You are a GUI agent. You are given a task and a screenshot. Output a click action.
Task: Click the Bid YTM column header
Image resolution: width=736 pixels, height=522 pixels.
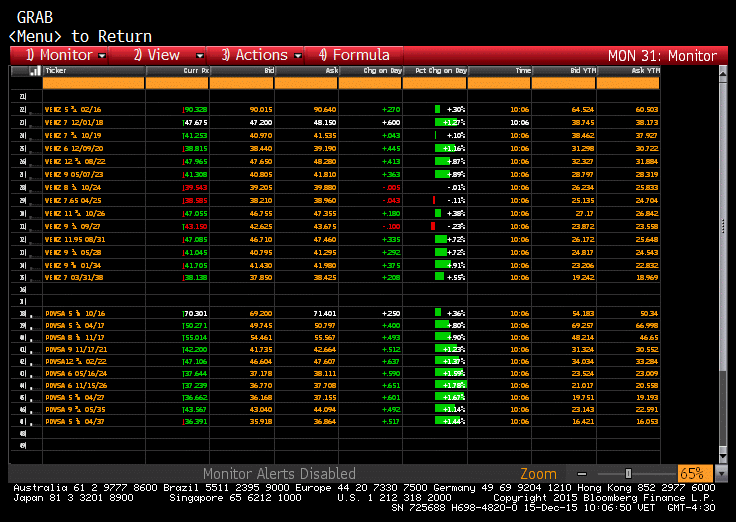[564, 71]
